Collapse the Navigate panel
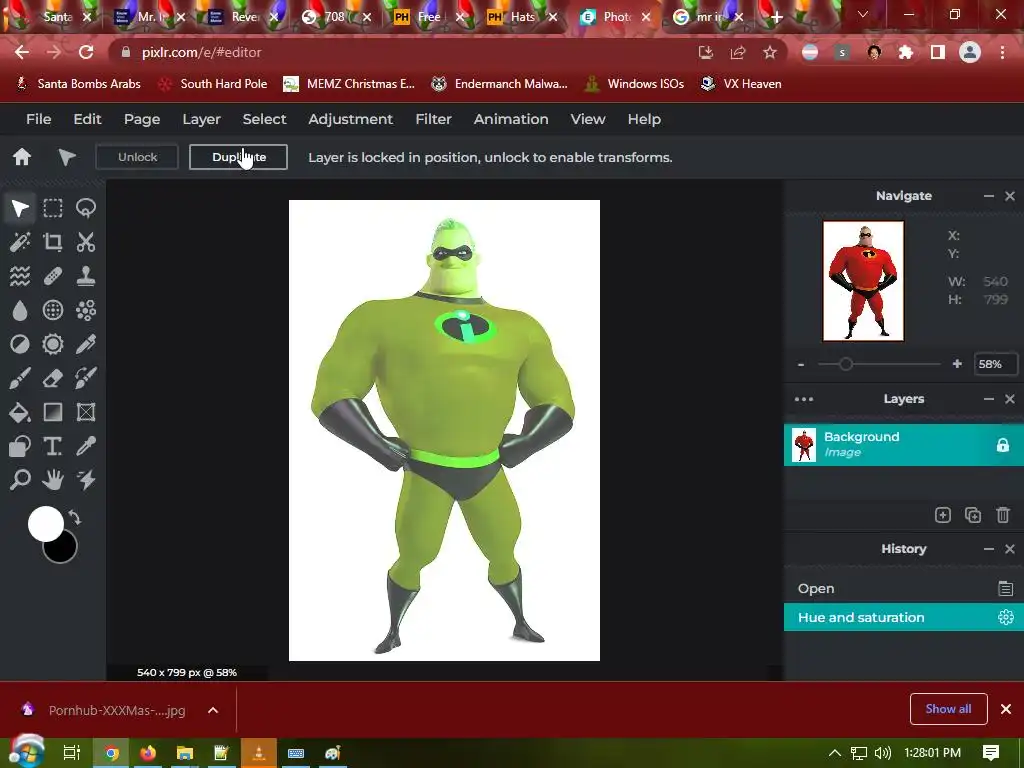 click(x=989, y=196)
